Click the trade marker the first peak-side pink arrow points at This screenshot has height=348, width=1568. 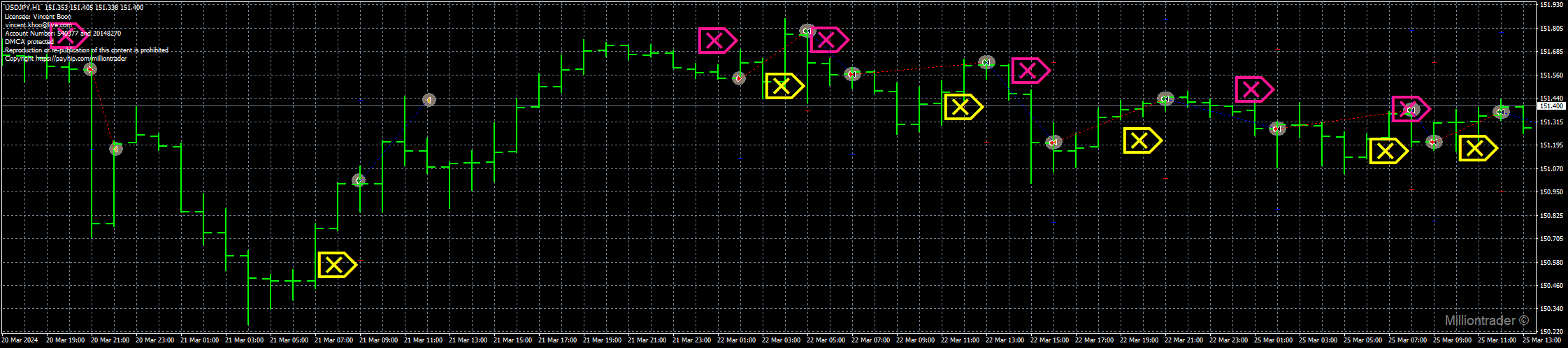[x=739, y=78]
